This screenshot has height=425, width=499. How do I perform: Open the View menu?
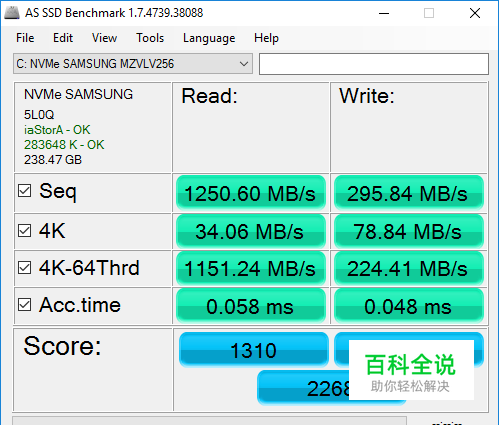[104, 38]
